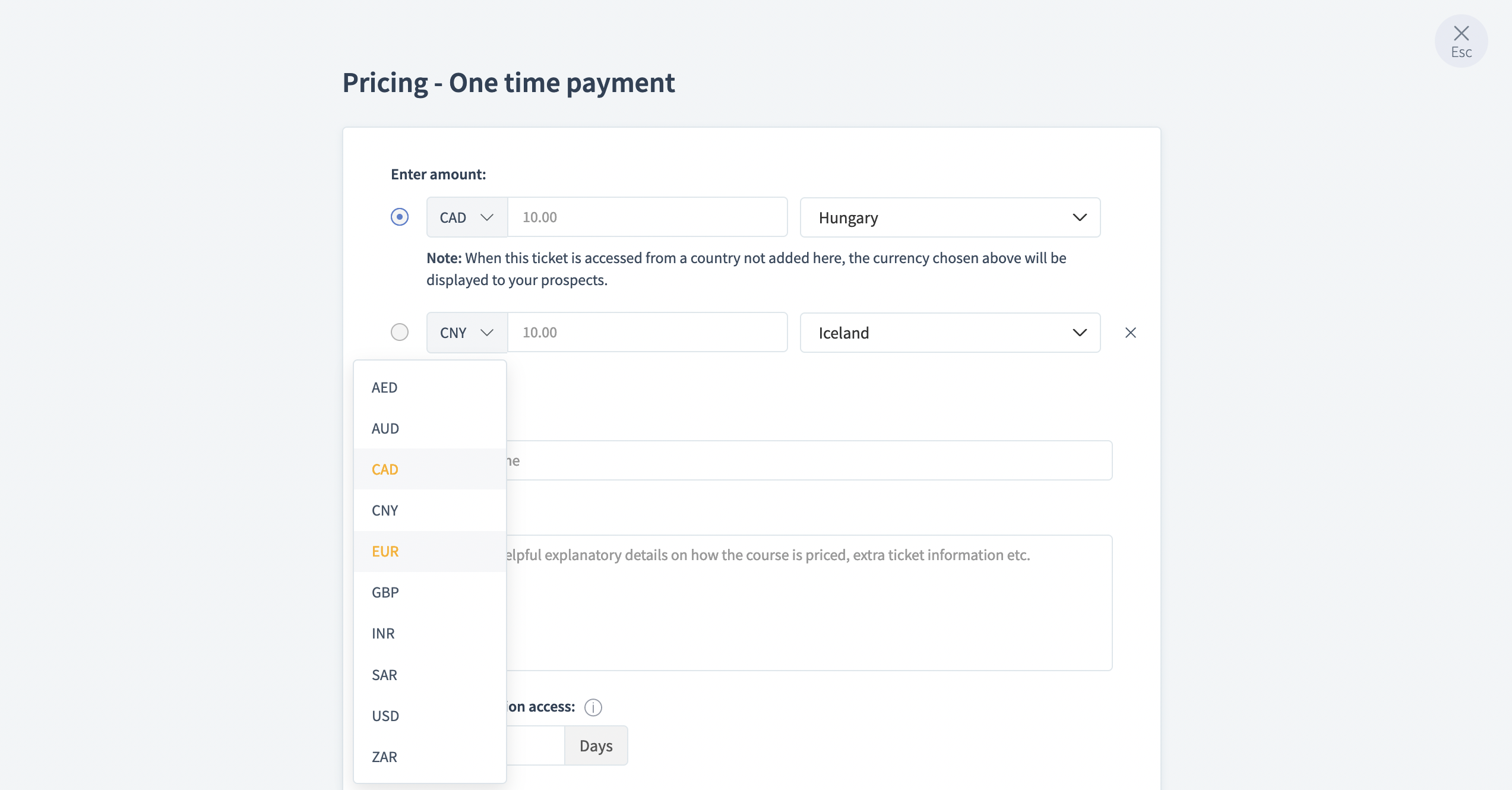Click the access info icon
This screenshot has width=1512, height=790.
point(593,707)
